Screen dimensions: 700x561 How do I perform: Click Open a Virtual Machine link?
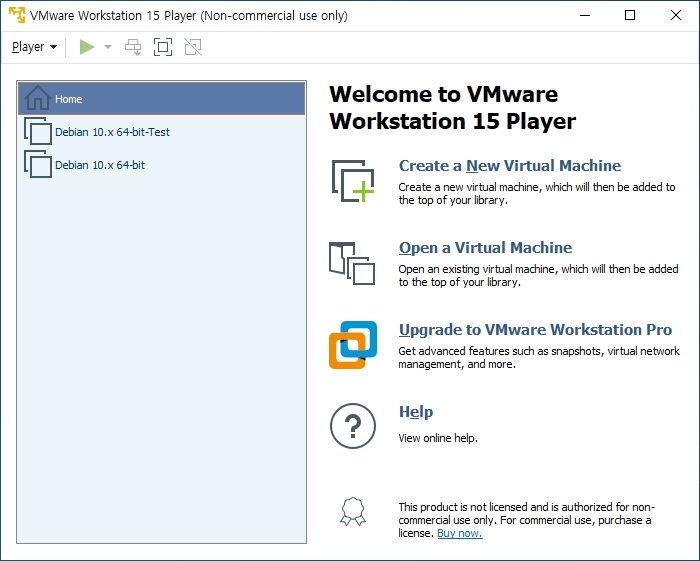[485, 248]
